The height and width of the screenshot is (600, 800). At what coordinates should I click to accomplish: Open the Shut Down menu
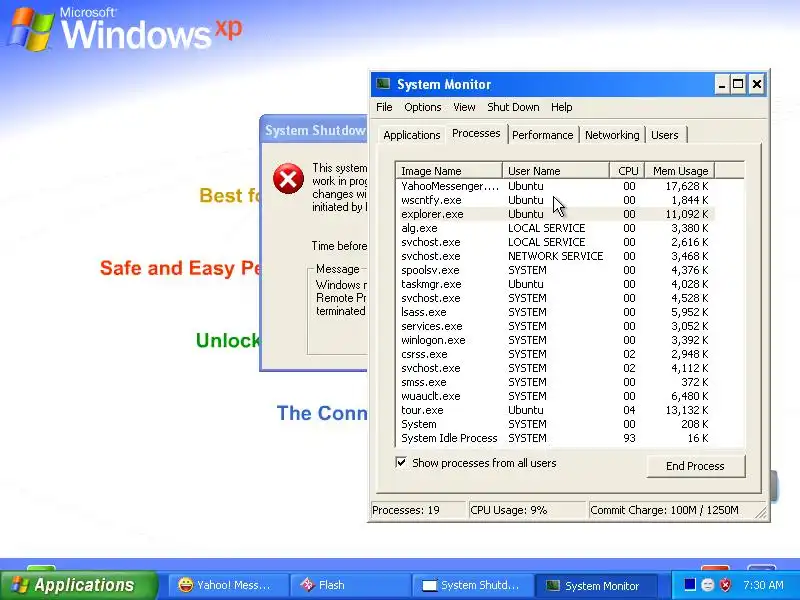point(513,107)
